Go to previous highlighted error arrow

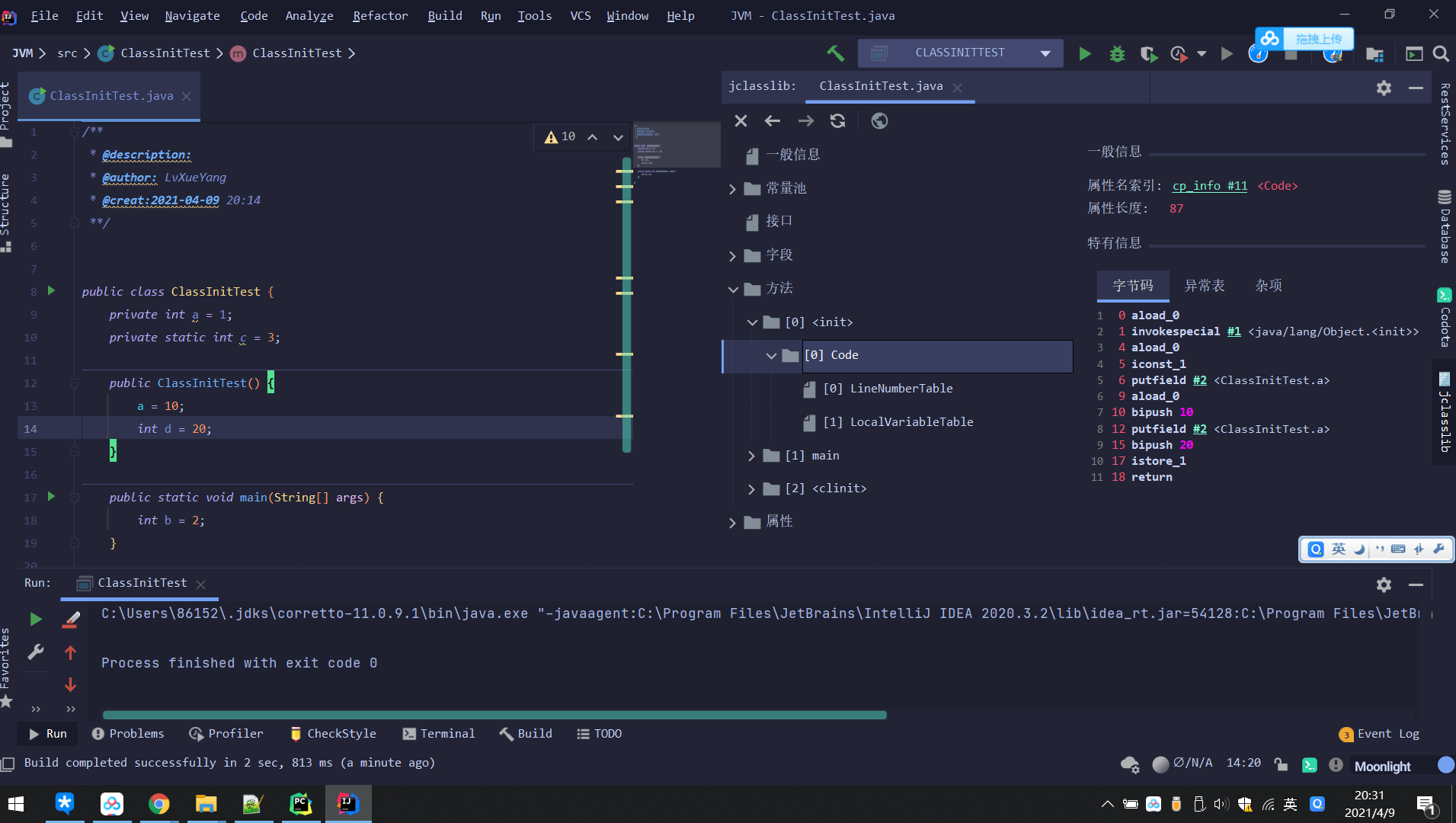pos(592,137)
